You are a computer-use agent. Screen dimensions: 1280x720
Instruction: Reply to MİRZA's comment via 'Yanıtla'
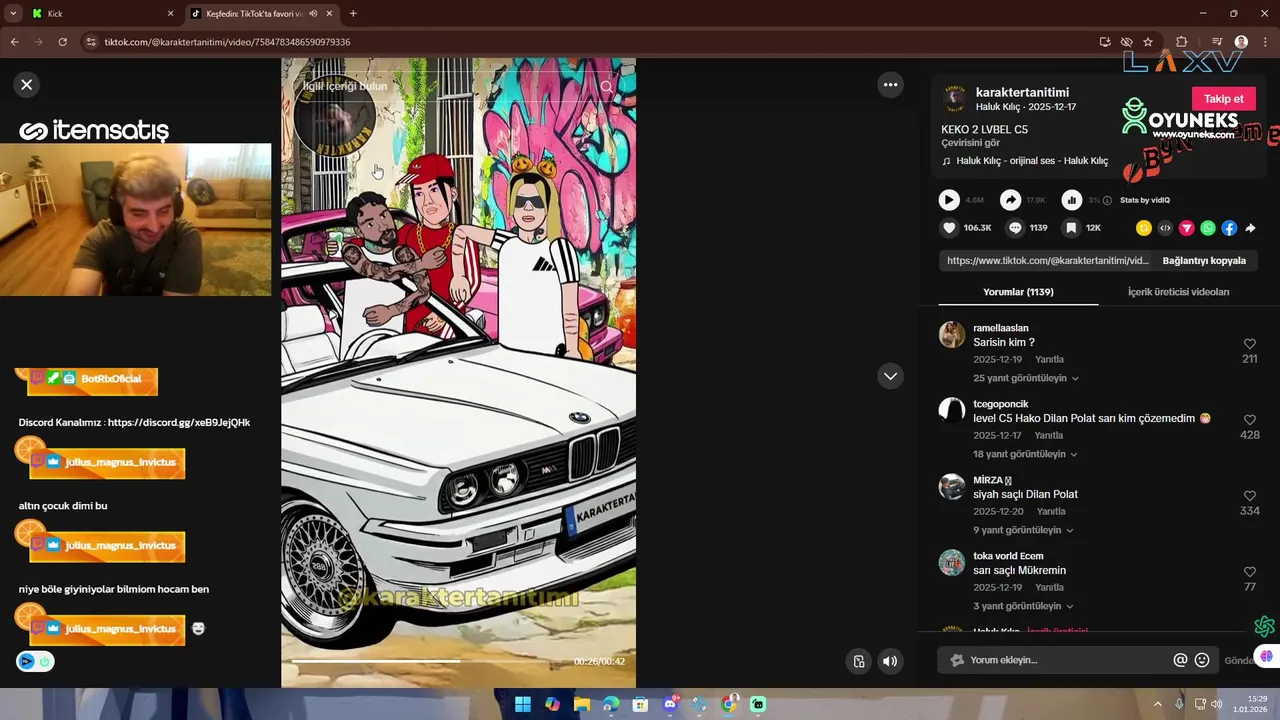1051,511
